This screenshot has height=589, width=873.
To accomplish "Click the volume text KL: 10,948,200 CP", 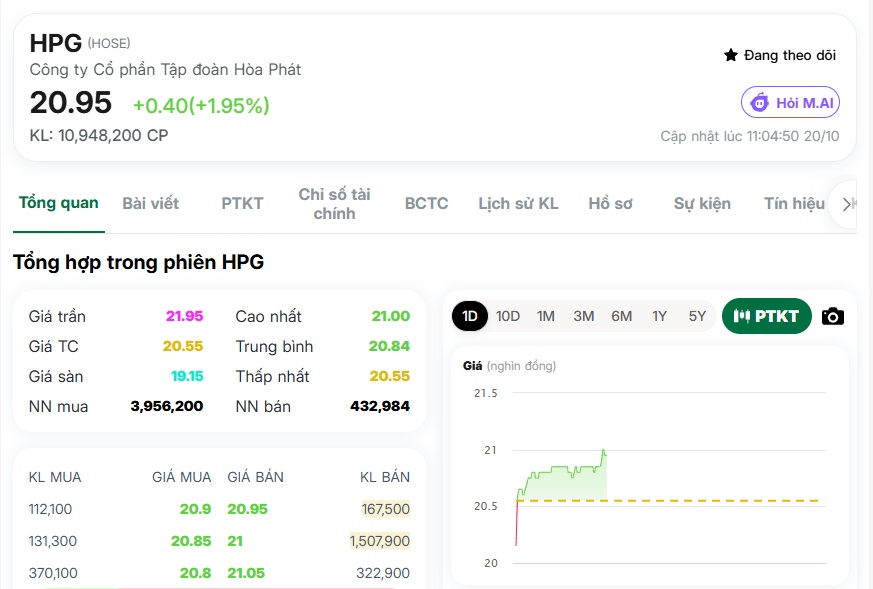I will point(99,135).
